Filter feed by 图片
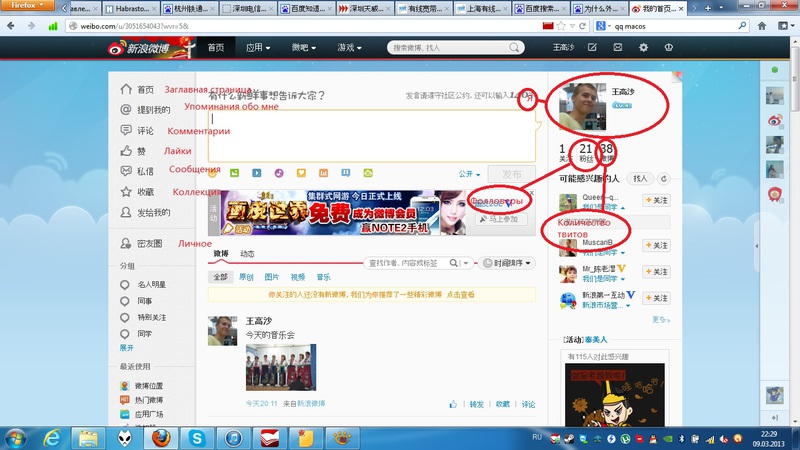Viewport: 800px width, 450px height. 271,277
